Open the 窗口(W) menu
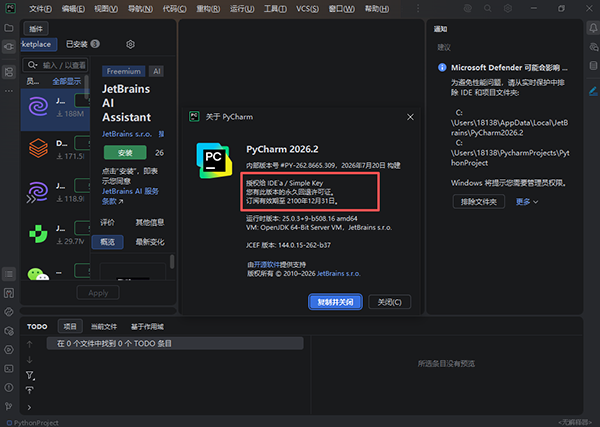The image size is (600, 427). 342,8
